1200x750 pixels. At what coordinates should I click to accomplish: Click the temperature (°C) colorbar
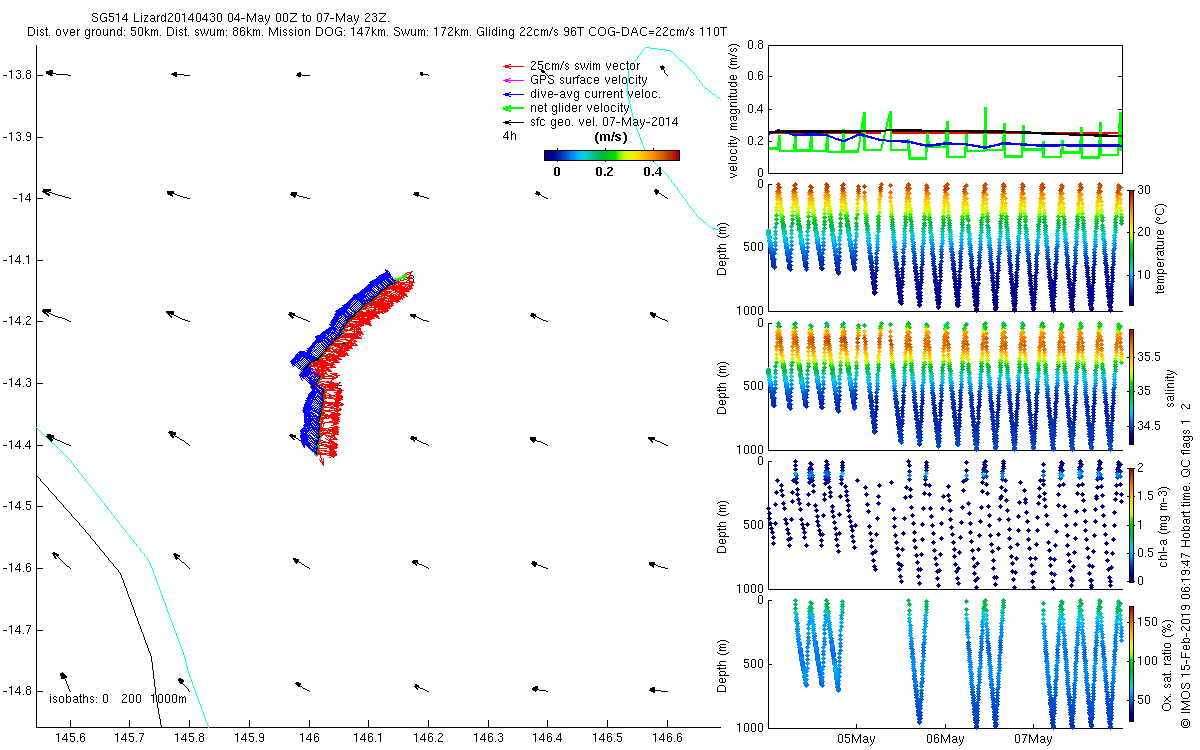pyautogui.click(x=1130, y=245)
